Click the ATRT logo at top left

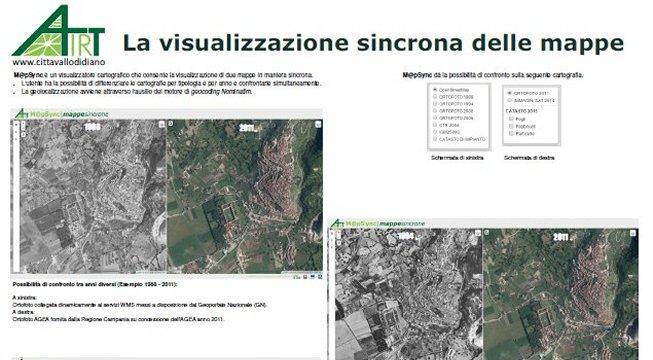click(x=58, y=31)
